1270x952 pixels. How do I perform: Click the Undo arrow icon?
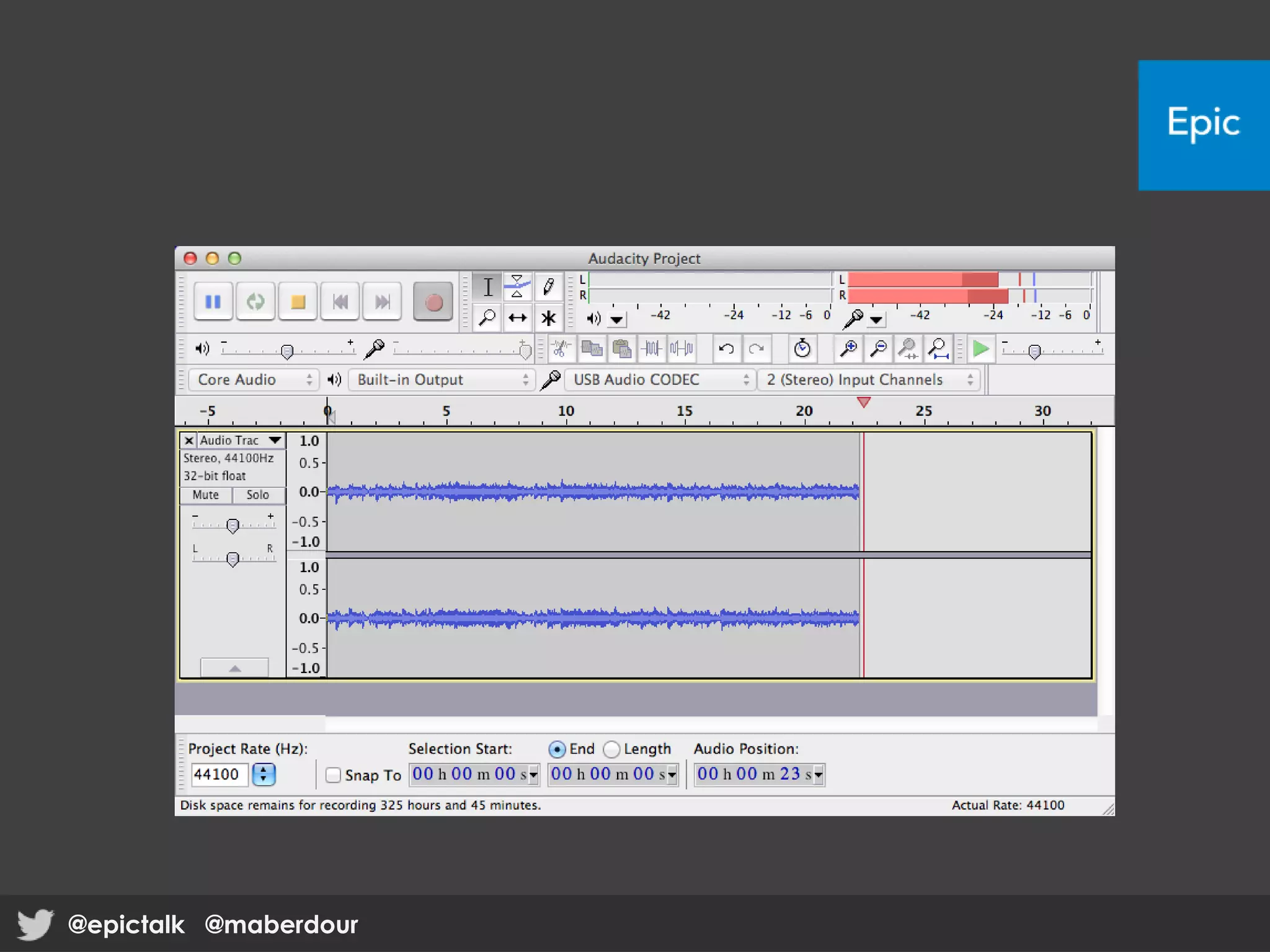pos(727,349)
